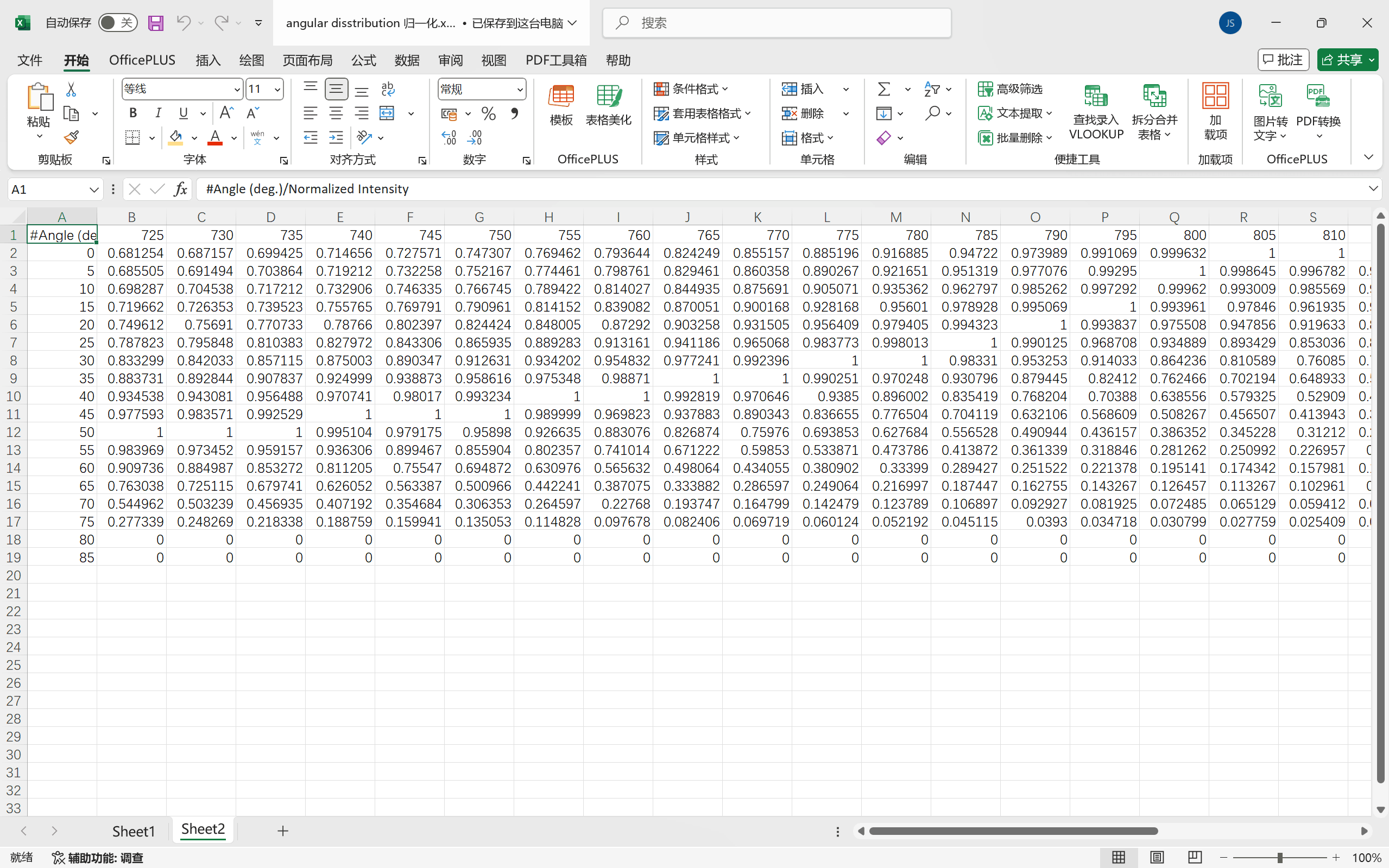Decrease decimal places icon
Image resolution: width=1389 pixels, height=868 pixels.
pos(475,138)
